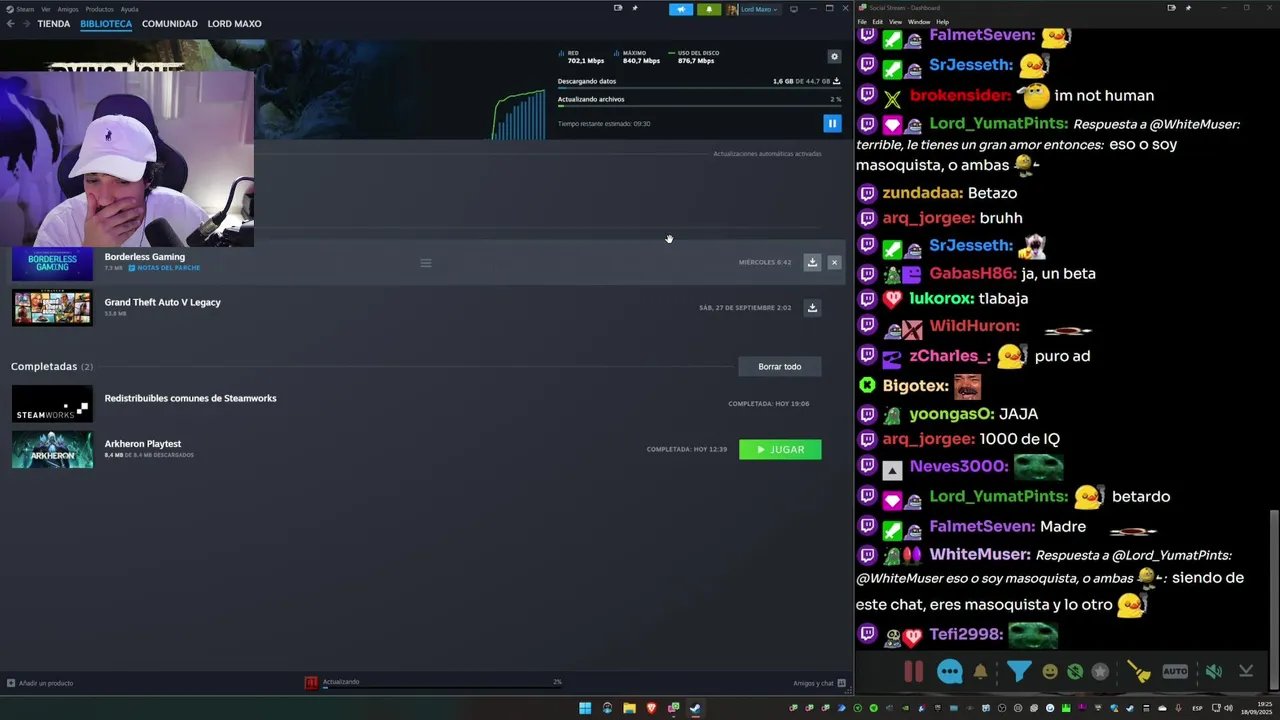Clear chat with the yellow broom icon
The height and width of the screenshot is (720, 1280).
click(1138, 672)
